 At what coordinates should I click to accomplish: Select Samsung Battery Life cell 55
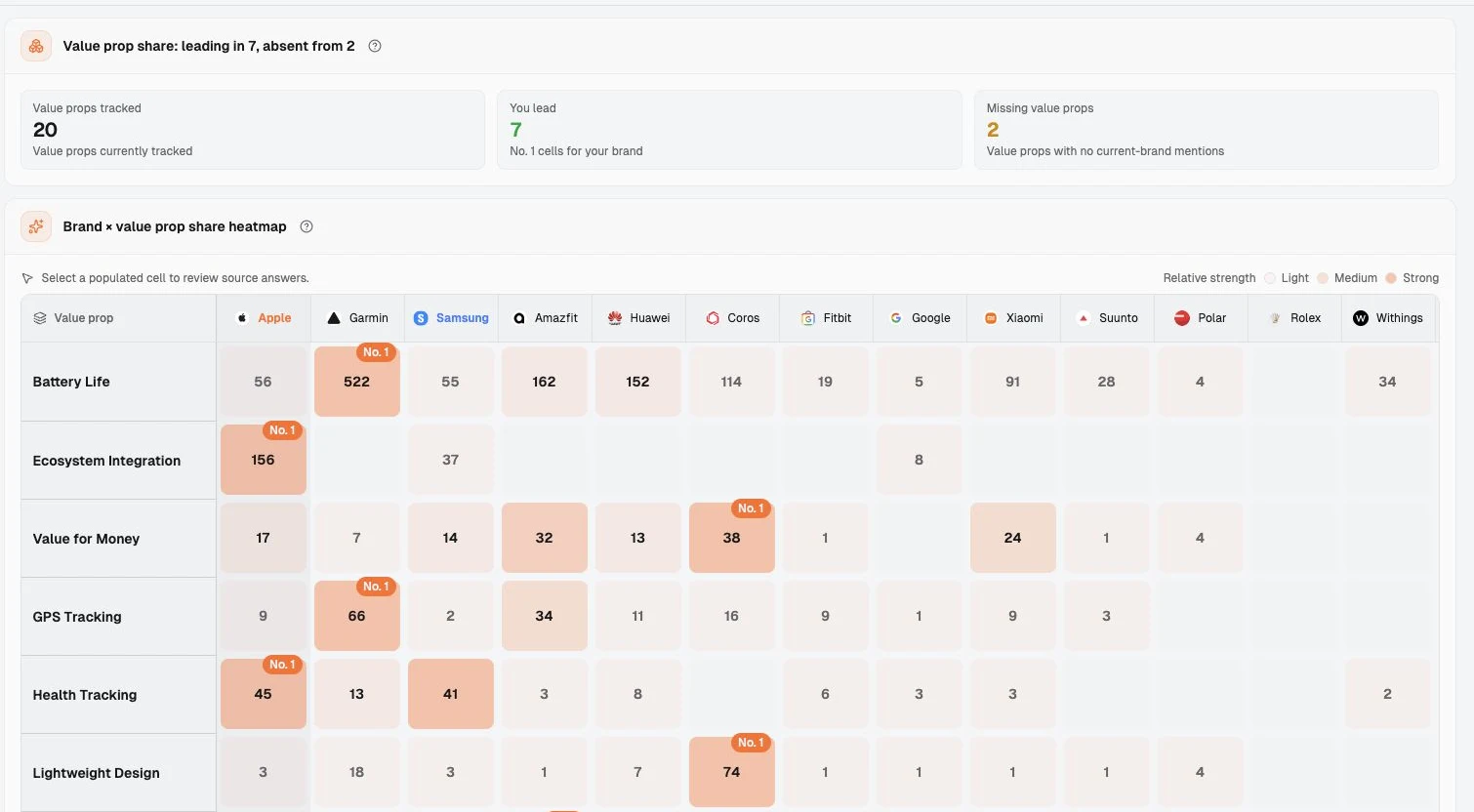[451, 382]
